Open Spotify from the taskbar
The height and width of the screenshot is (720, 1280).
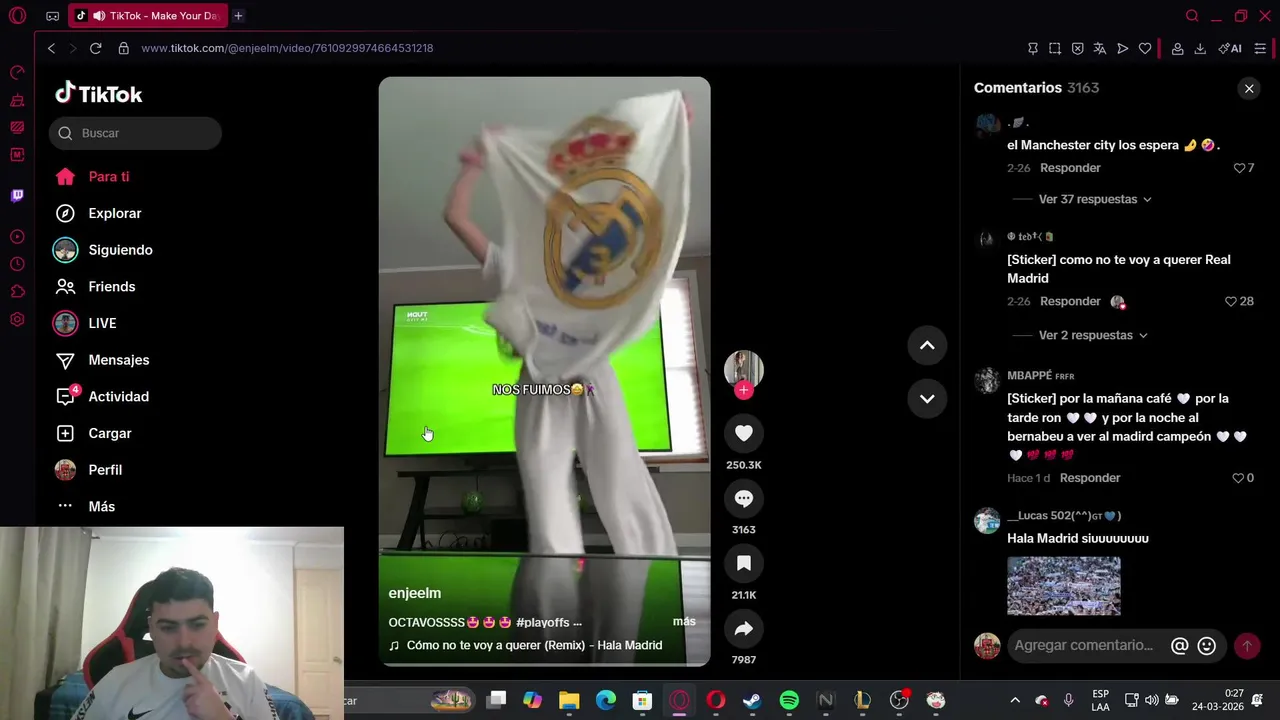click(x=789, y=700)
